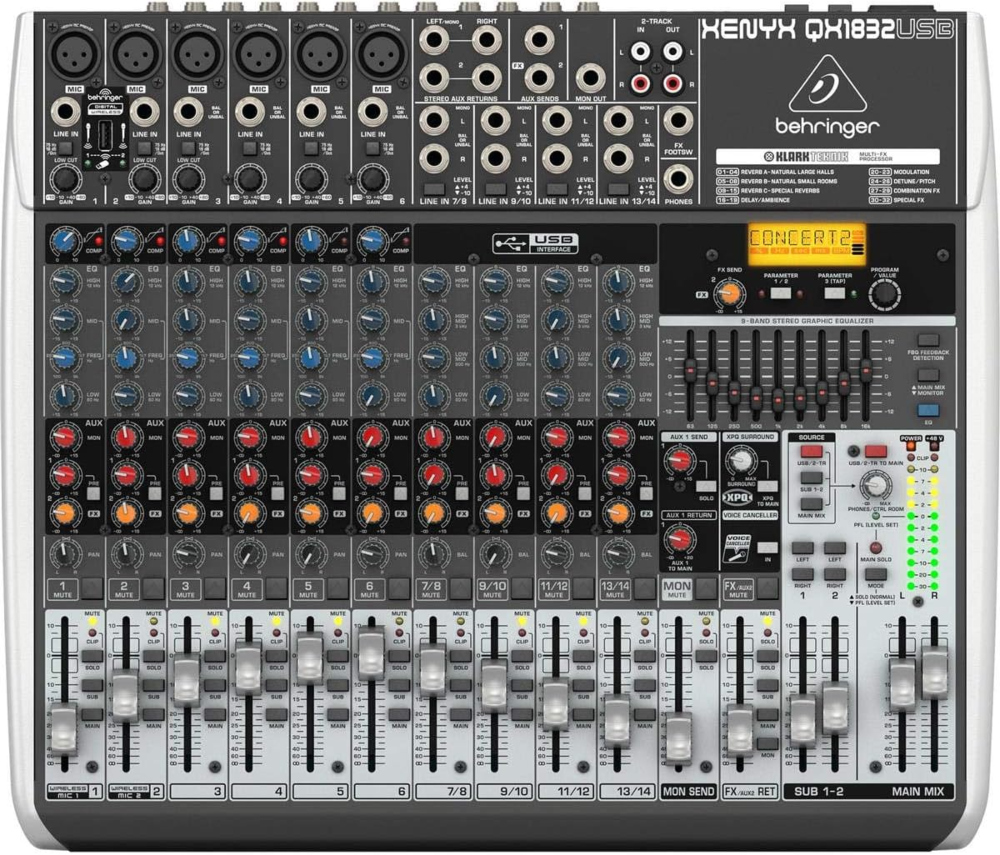Viewport: 1000px width, 855px height.
Task: Click the USB Interface logo
Action: click(x=535, y=242)
